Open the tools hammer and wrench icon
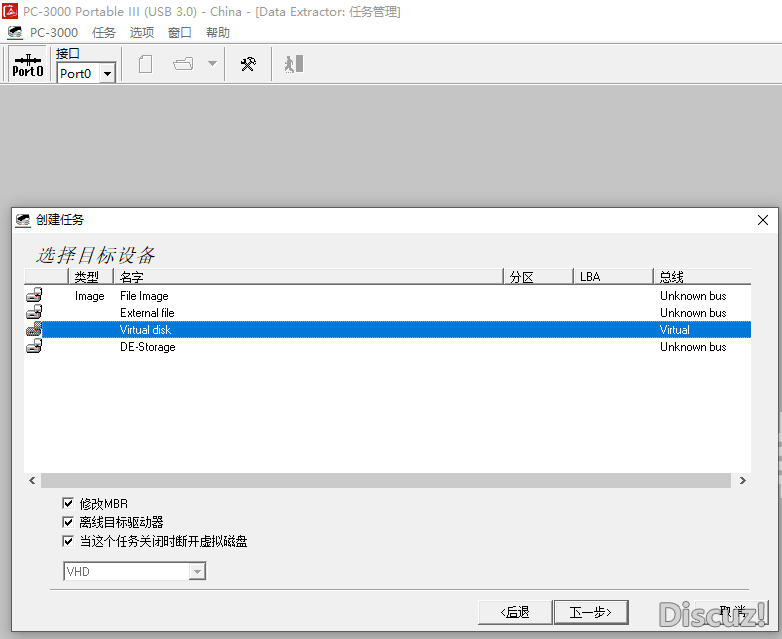The width and height of the screenshot is (782, 639). tap(248, 64)
